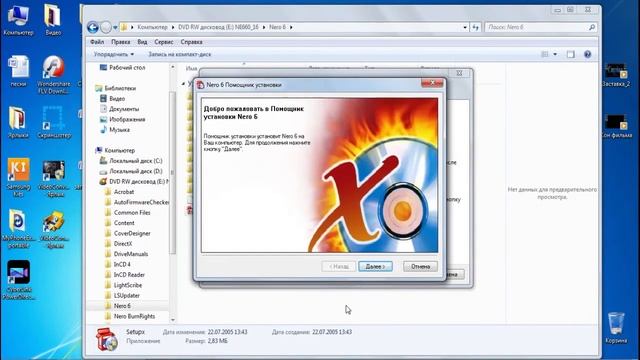
Task: Select the Acrobat folder in tree
Action: 124,192
